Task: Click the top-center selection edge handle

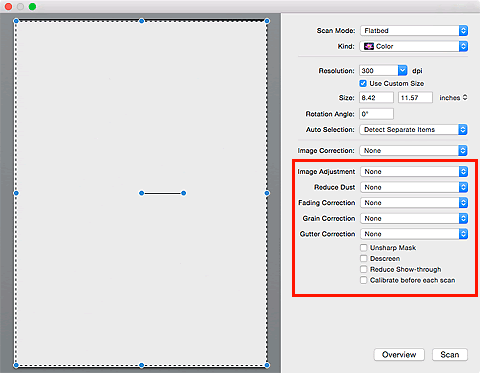Action: click(142, 21)
